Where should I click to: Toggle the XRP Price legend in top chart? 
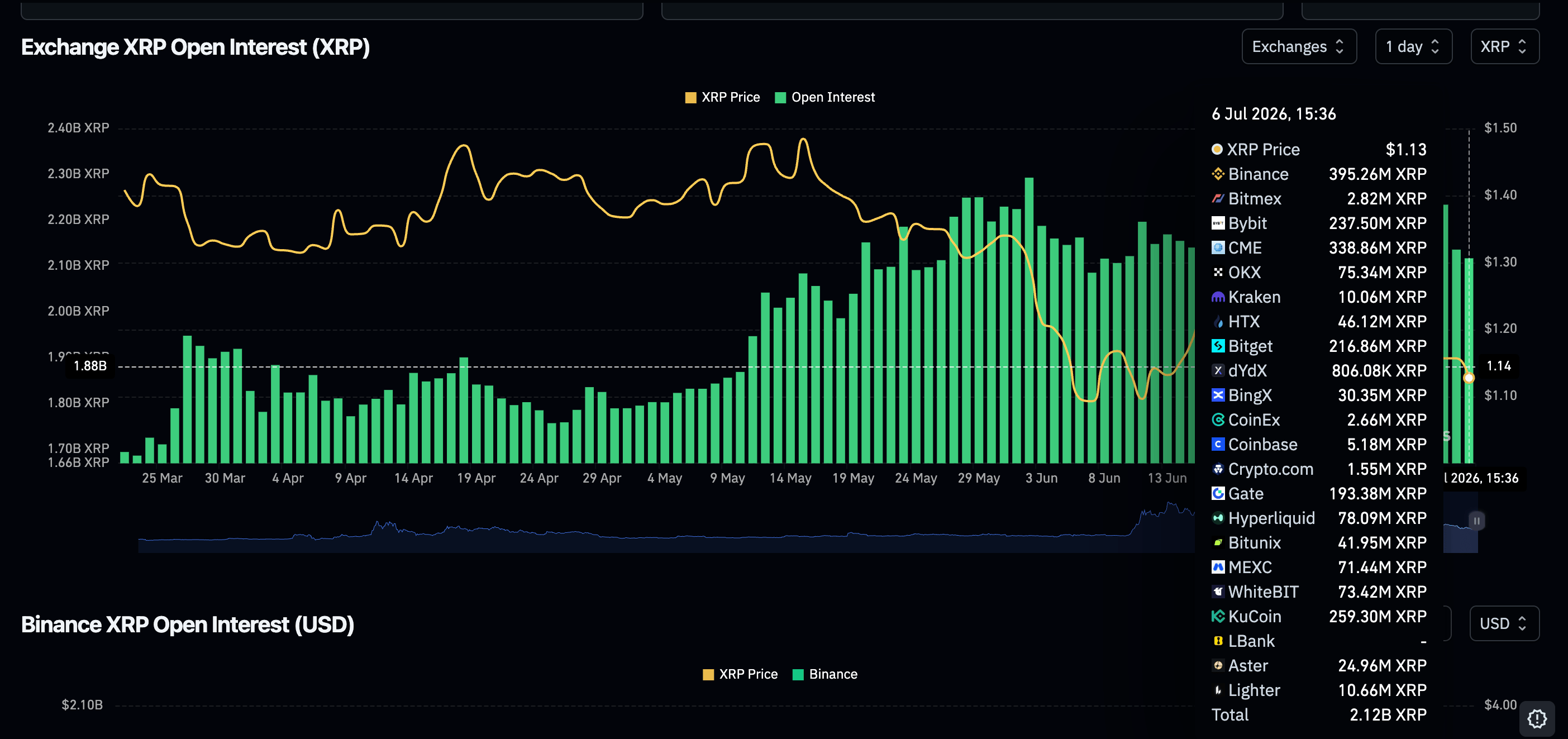point(722,97)
